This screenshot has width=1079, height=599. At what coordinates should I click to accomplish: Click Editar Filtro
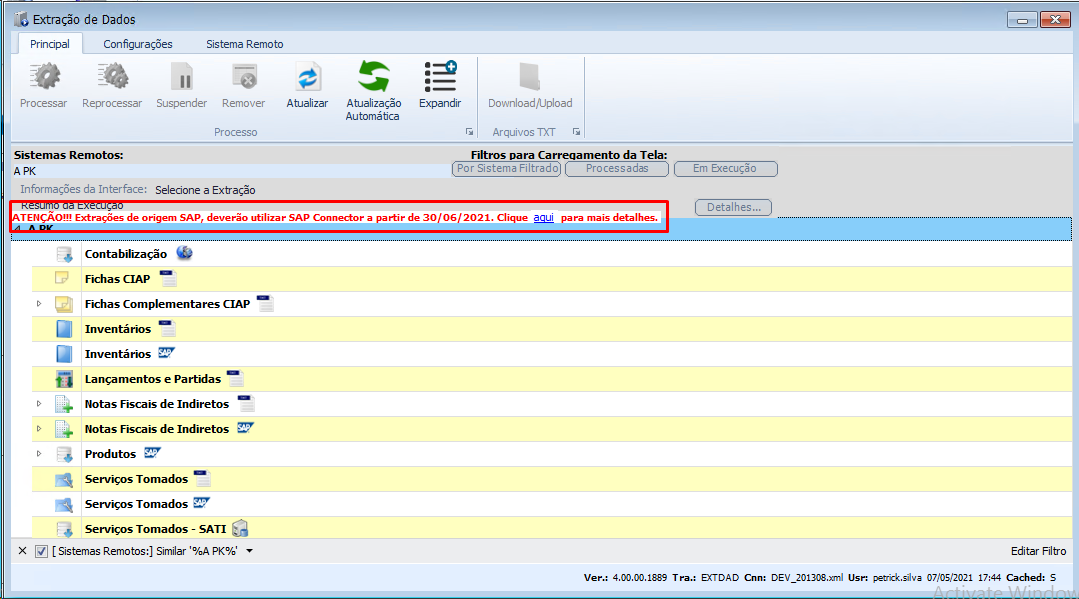point(1038,551)
